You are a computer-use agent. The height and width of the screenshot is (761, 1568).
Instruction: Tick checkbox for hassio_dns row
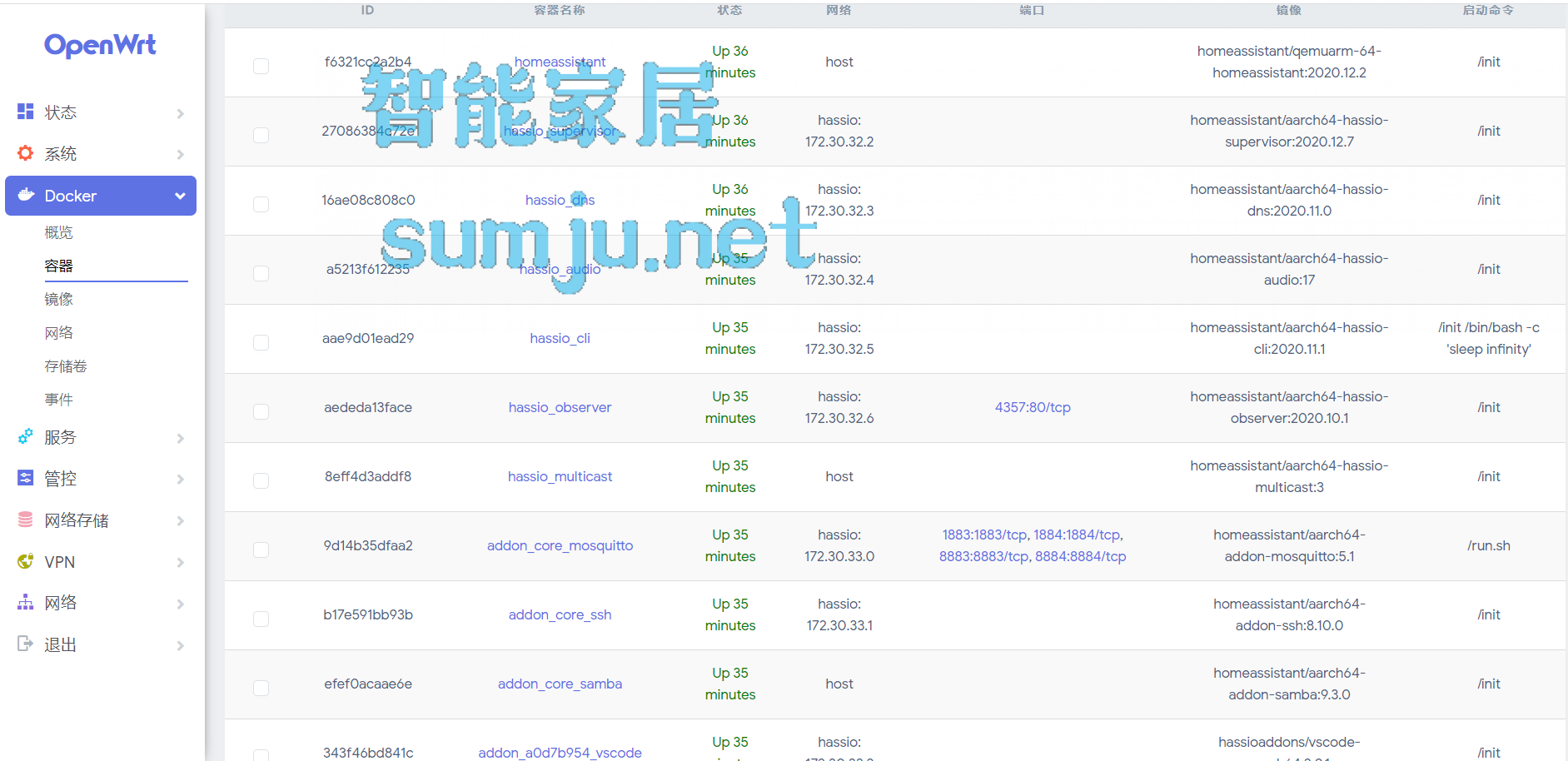tap(261, 204)
